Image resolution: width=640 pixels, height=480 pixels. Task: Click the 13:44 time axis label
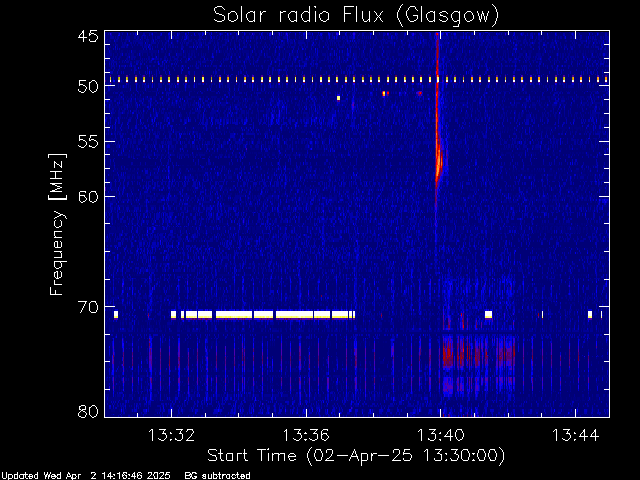click(x=575, y=435)
